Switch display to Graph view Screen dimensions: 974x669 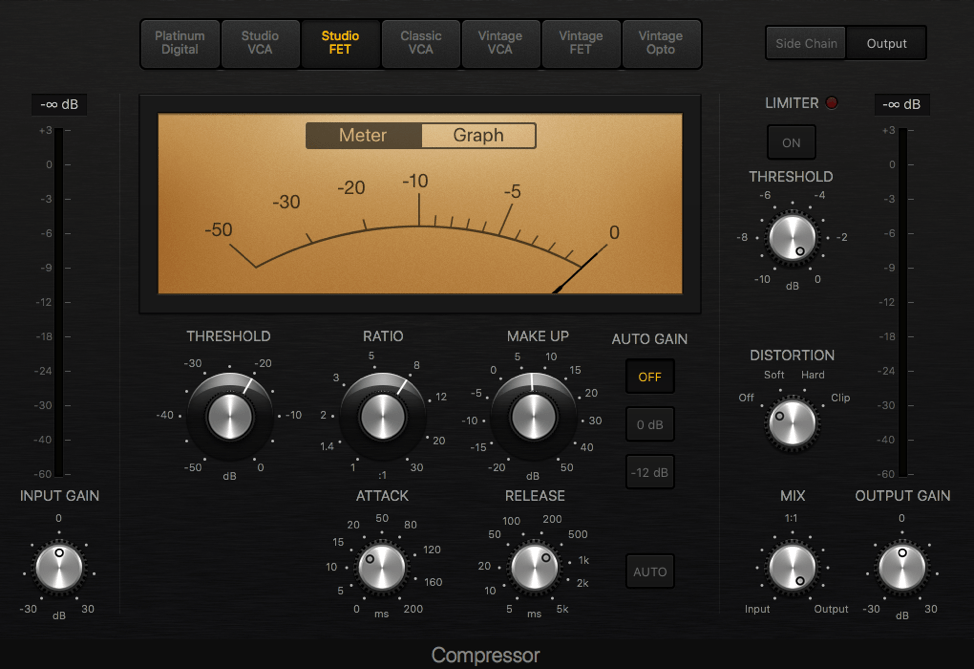(478, 135)
